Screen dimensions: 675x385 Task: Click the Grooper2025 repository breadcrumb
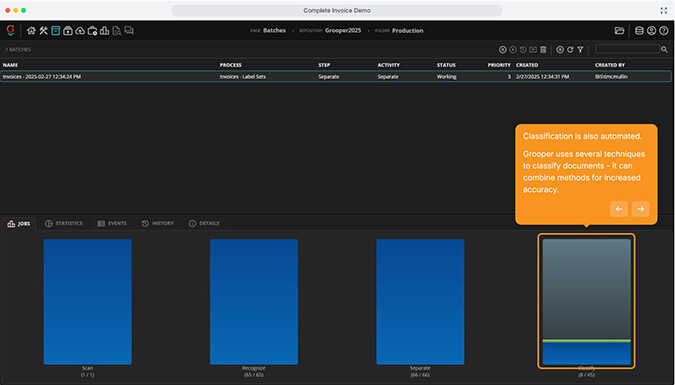coord(343,31)
